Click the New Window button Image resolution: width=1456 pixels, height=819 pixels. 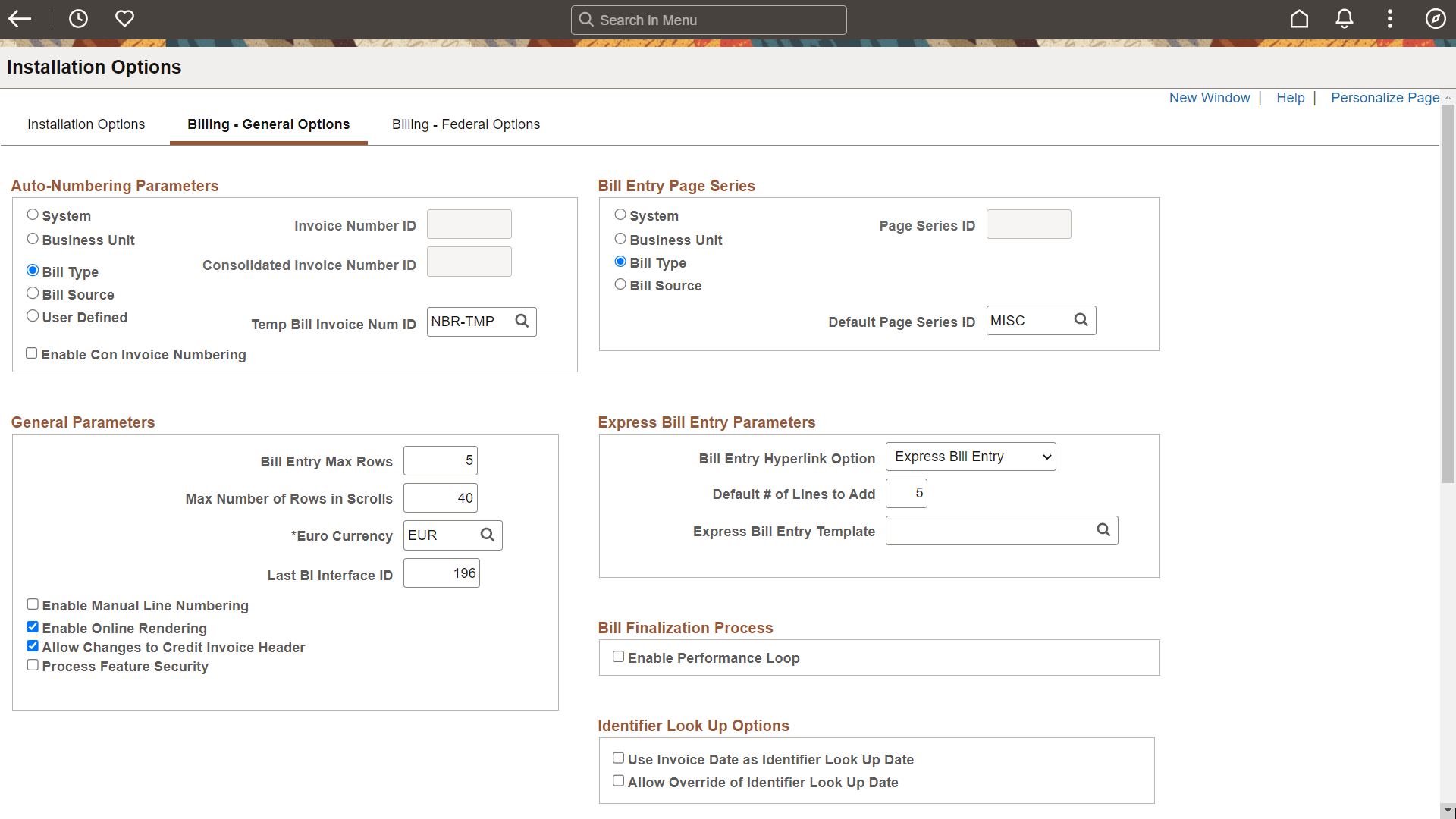[1209, 97]
